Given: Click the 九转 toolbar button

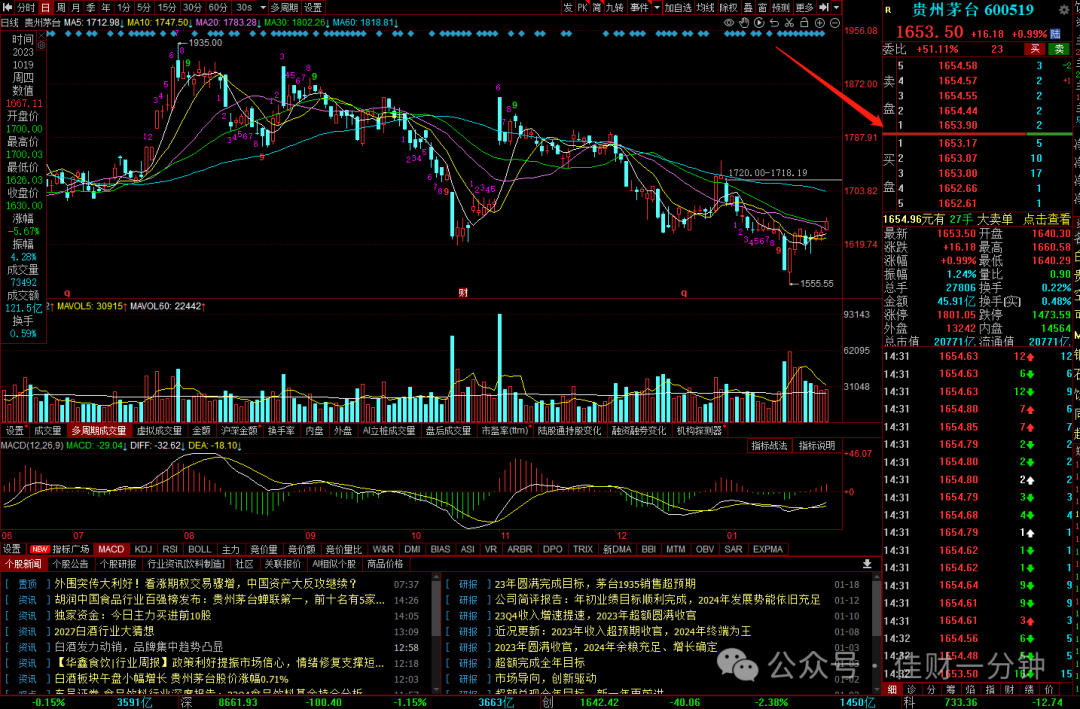Looking at the screenshot, I should [x=614, y=7].
